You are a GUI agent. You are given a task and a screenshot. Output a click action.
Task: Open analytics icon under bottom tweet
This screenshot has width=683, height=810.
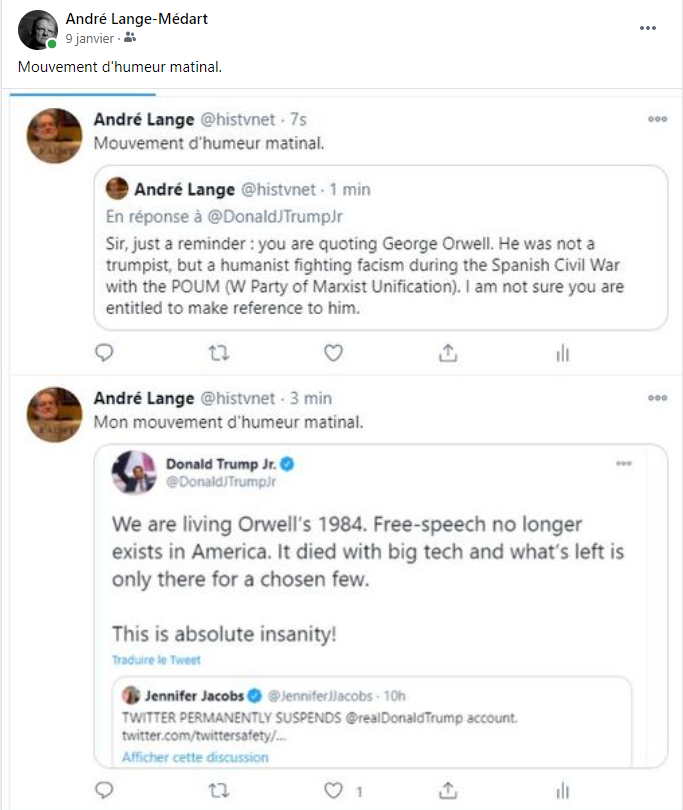(x=562, y=790)
